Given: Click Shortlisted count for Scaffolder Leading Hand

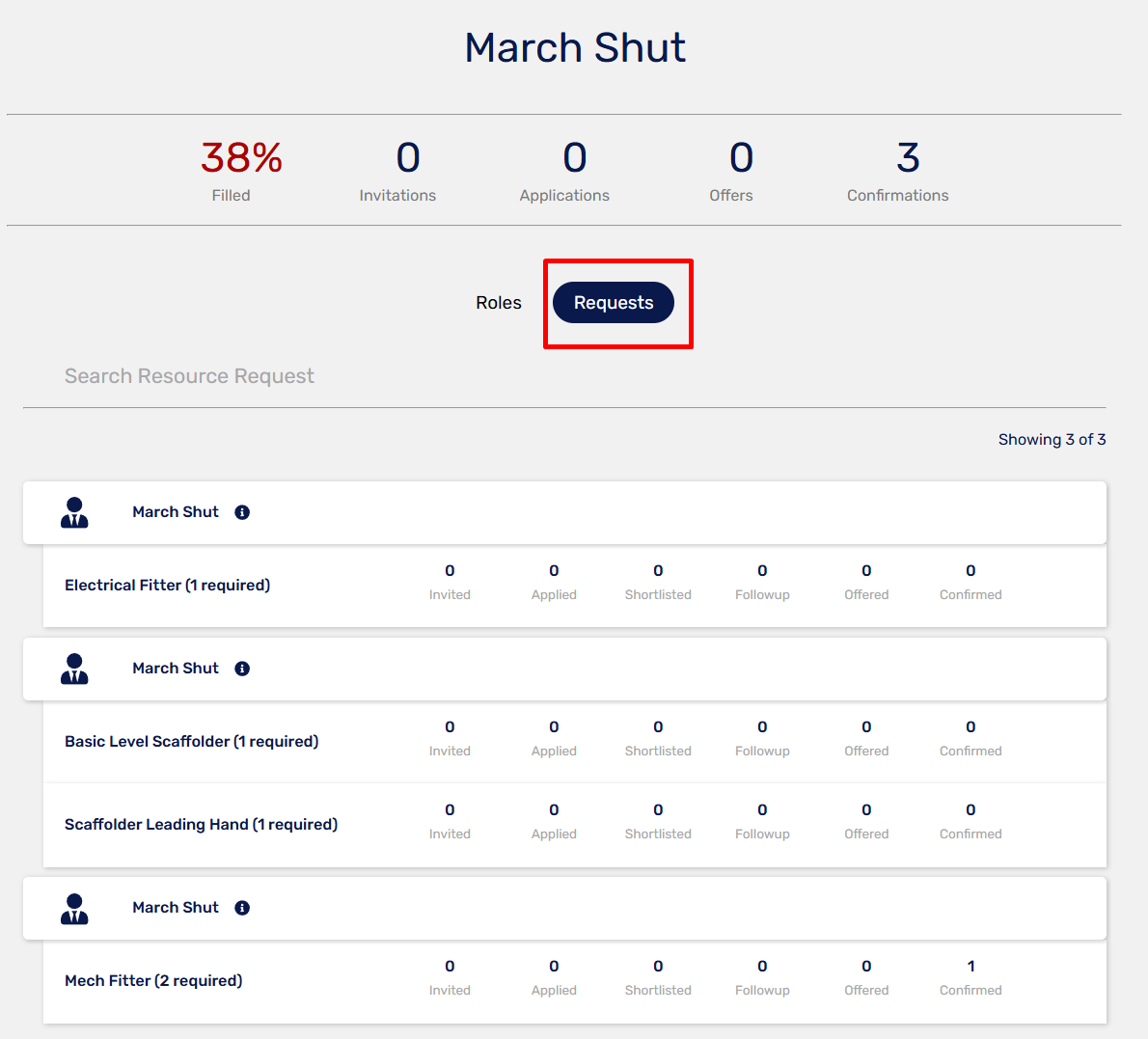Looking at the screenshot, I should pyautogui.click(x=658, y=821).
